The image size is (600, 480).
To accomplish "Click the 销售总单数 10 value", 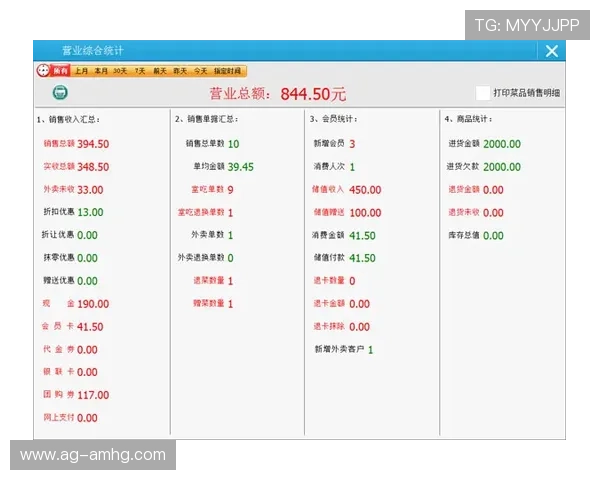I will click(233, 144).
